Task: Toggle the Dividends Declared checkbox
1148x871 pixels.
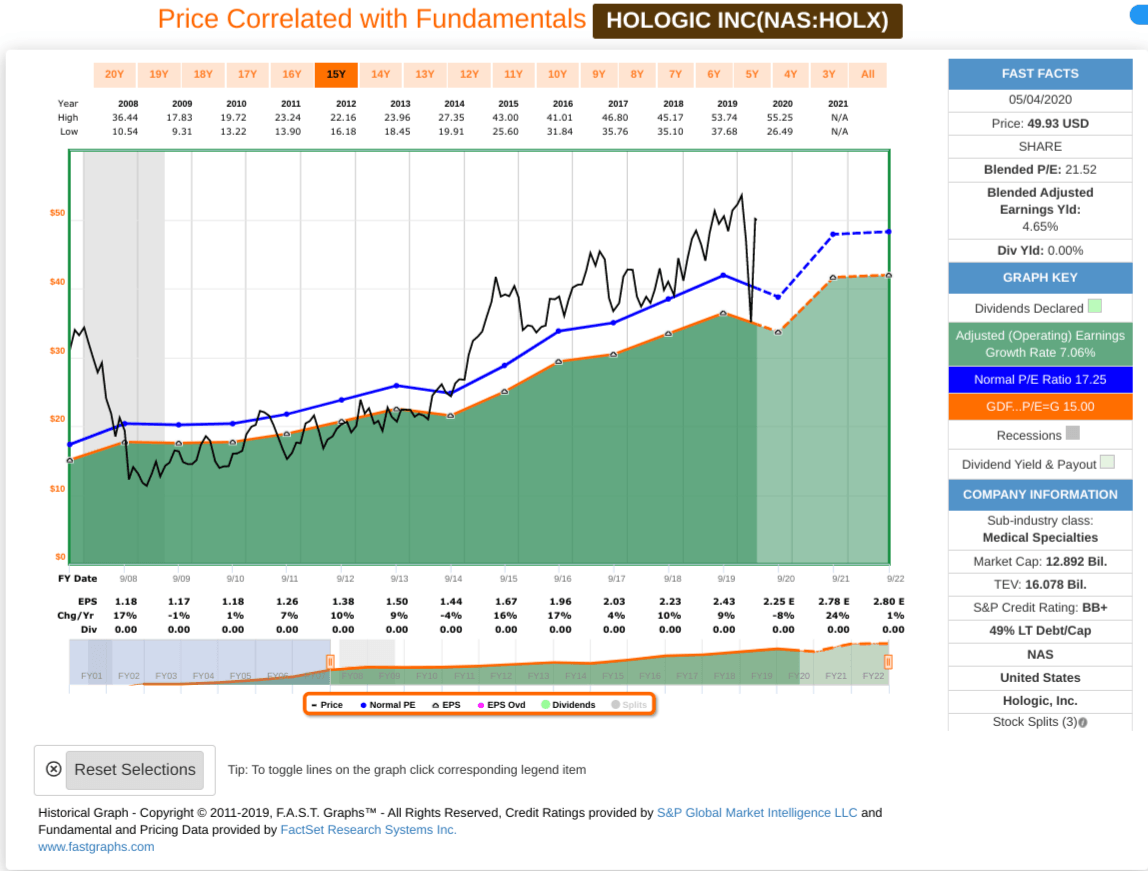Action: pos(1095,306)
